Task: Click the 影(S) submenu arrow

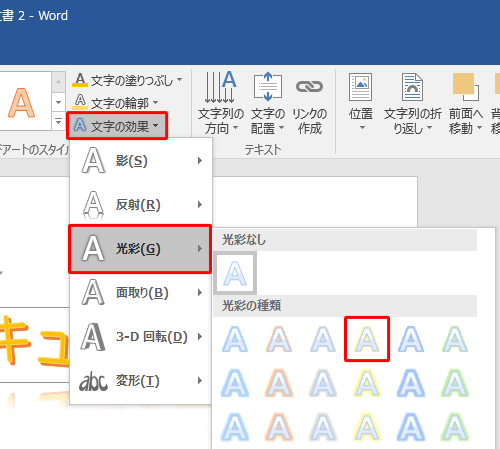Action: click(x=200, y=161)
